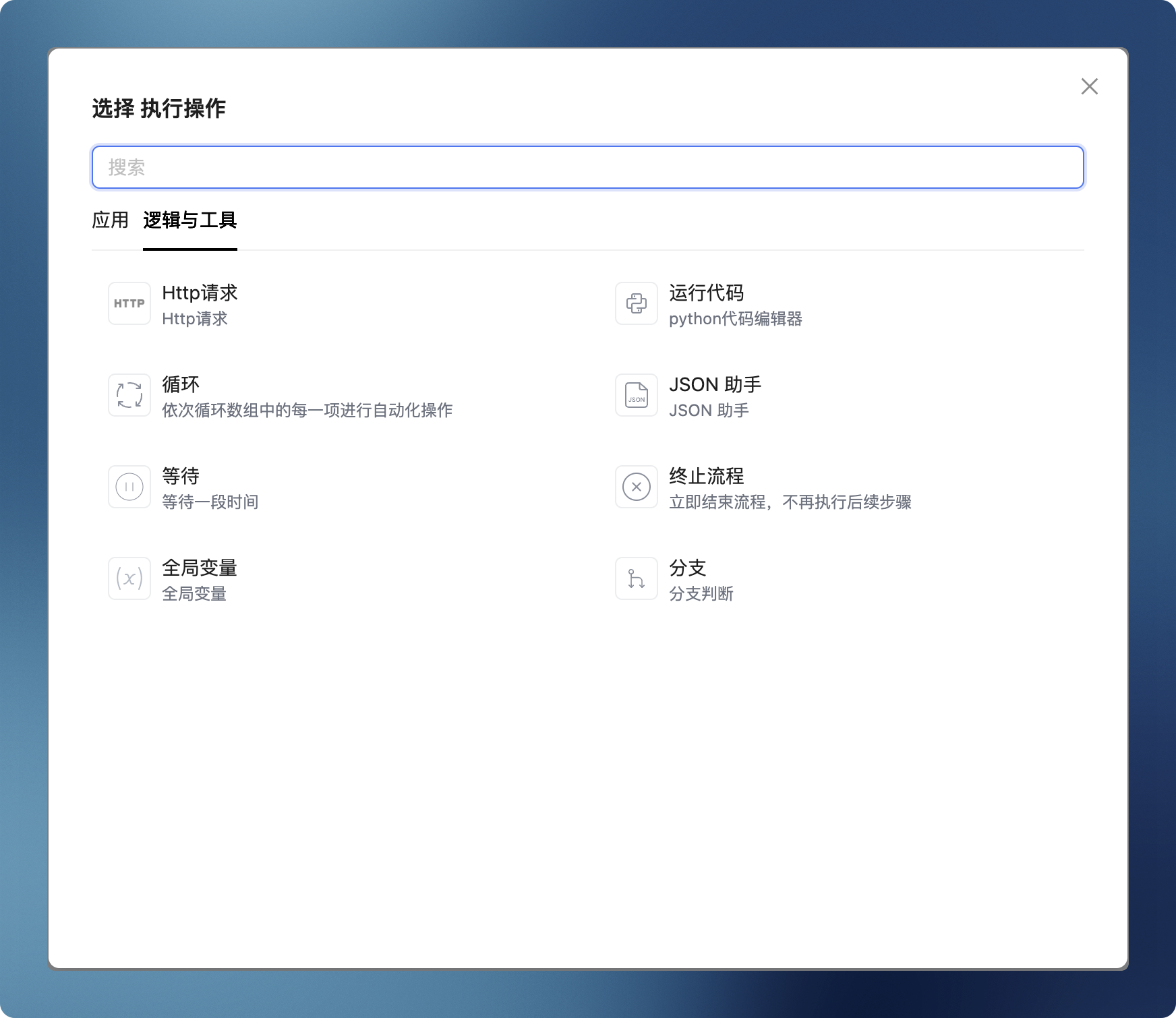Switch to the 应用 tab
1176x1018 pixels.
pos(110,220)
